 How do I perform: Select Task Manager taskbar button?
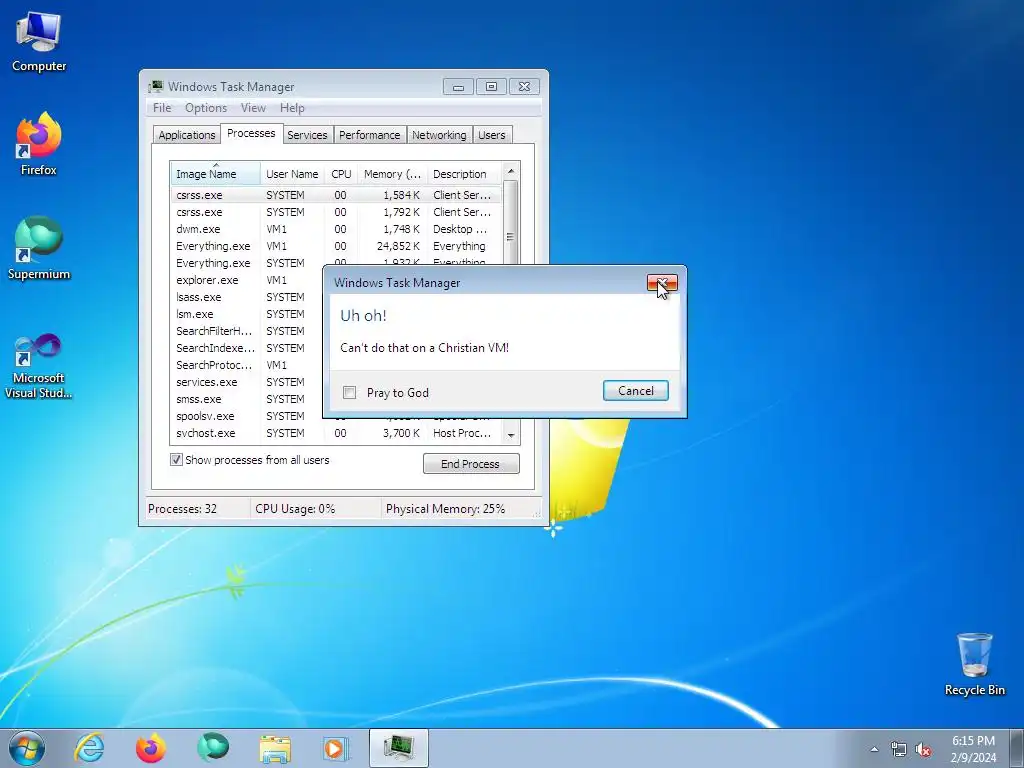coord(399,748)
